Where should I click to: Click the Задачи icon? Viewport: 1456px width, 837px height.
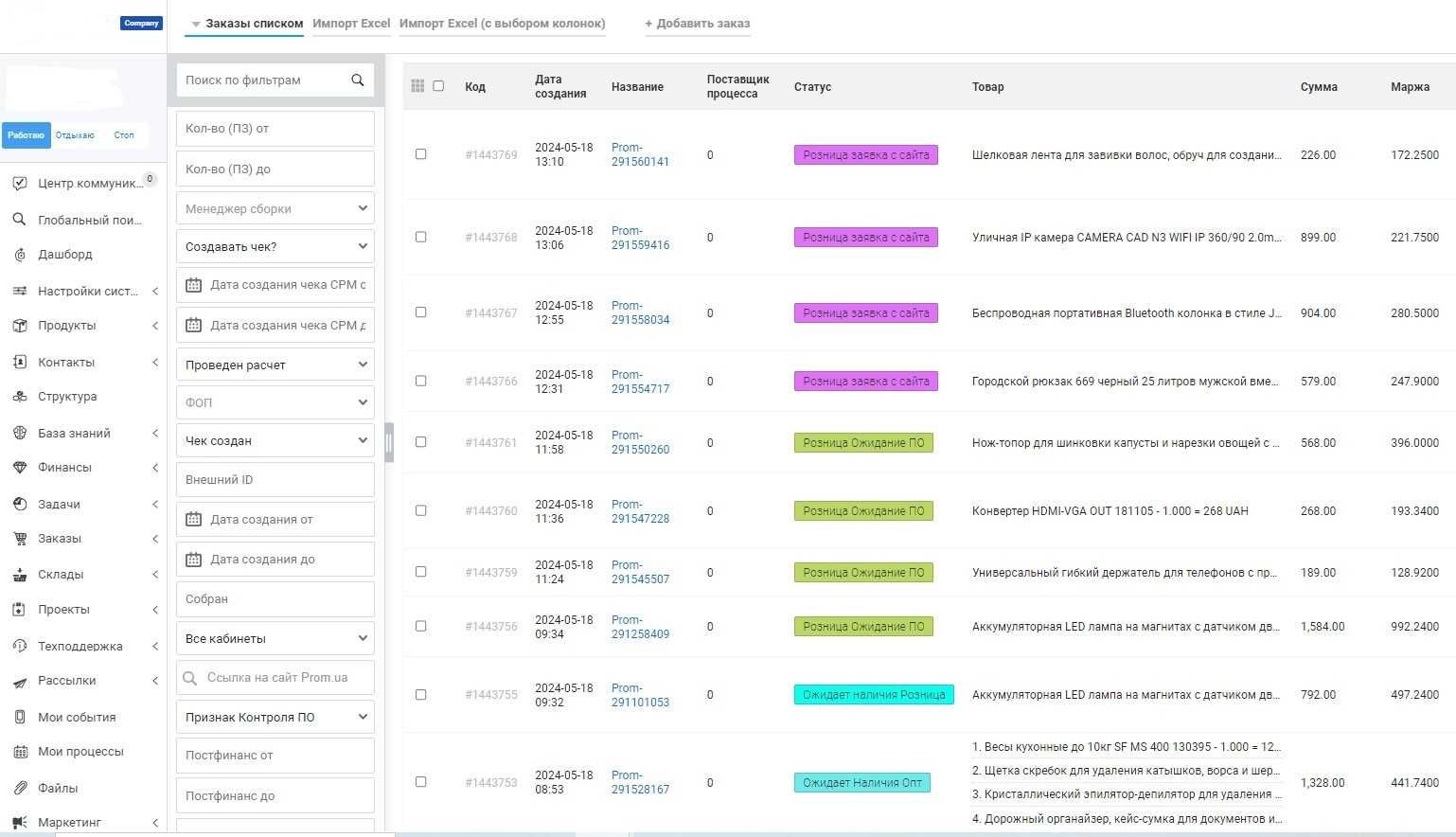(x=19, y=504)
